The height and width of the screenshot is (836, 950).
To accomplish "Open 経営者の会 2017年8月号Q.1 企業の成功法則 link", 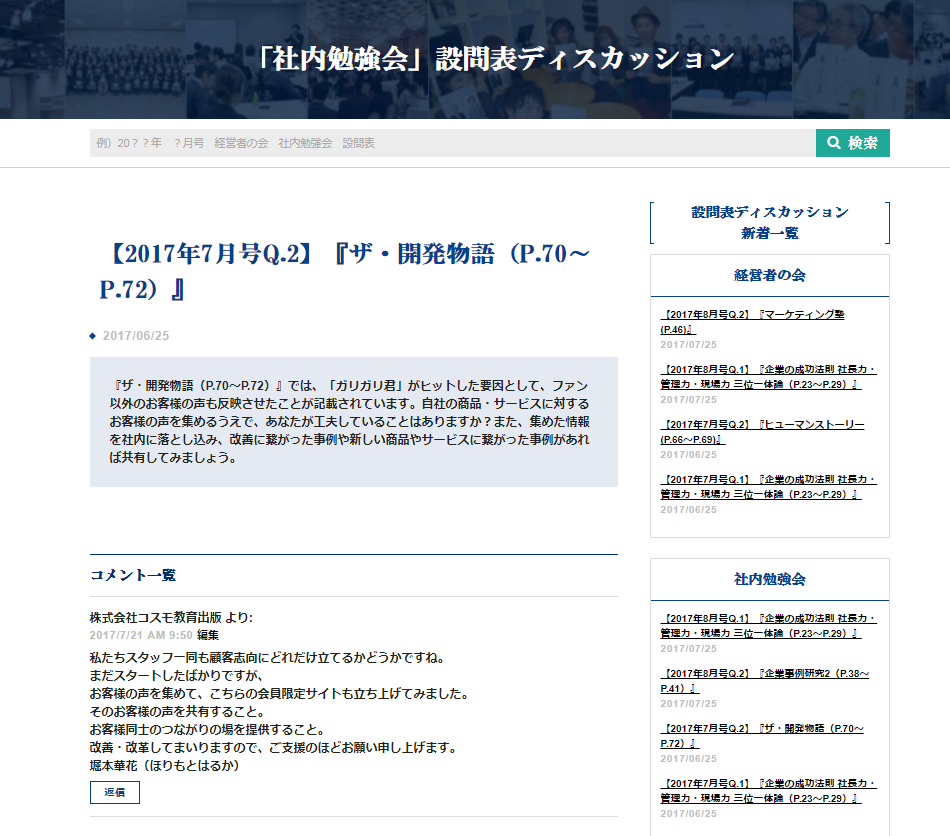I will [768, 377].
